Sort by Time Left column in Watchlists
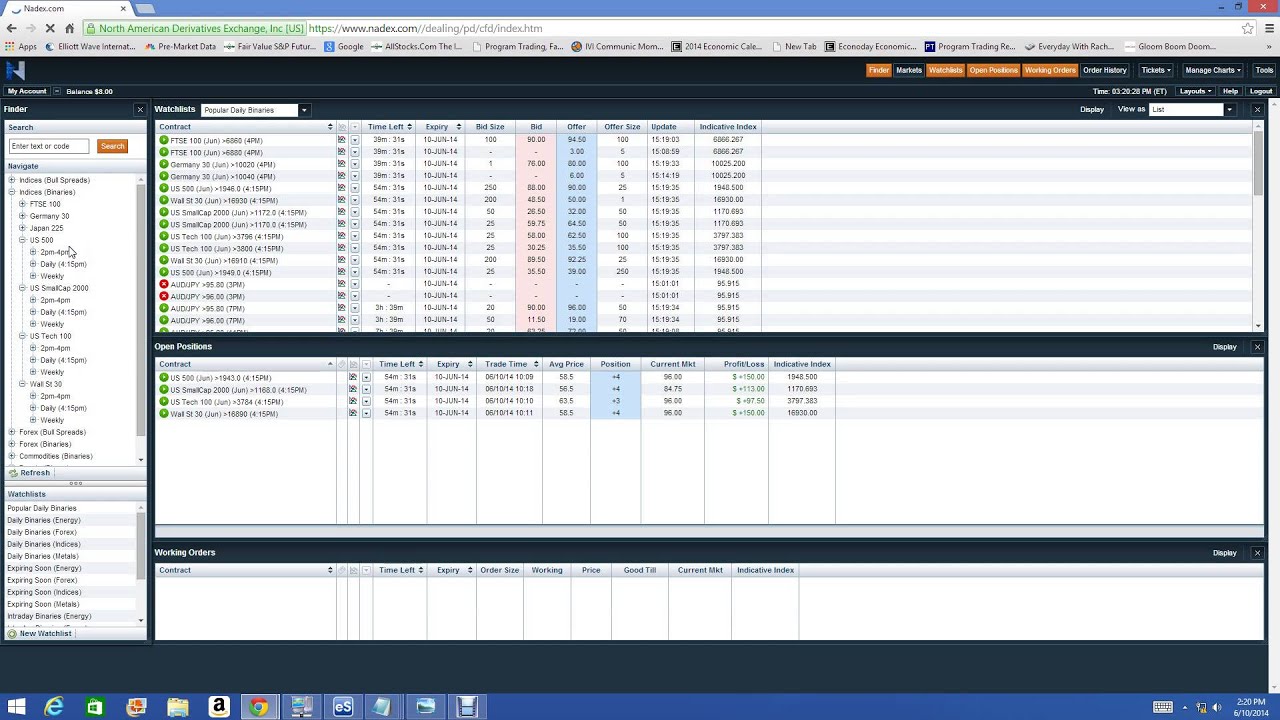Viewport: 1280px width, 720px height. point(386,127)
